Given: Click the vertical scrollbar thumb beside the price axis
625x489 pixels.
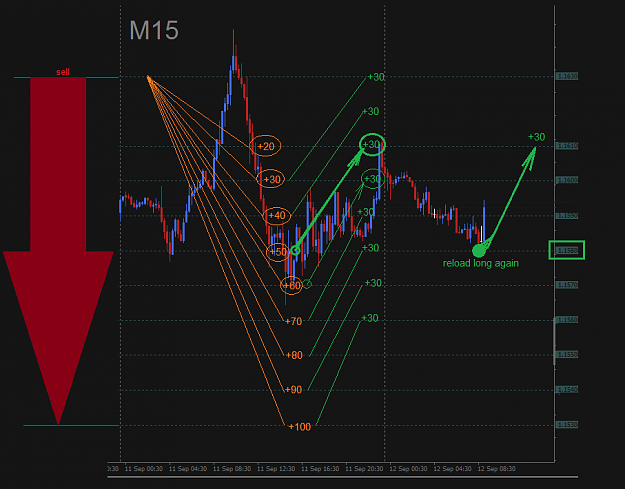Looking at the screenshot, I should click(554, 342).
